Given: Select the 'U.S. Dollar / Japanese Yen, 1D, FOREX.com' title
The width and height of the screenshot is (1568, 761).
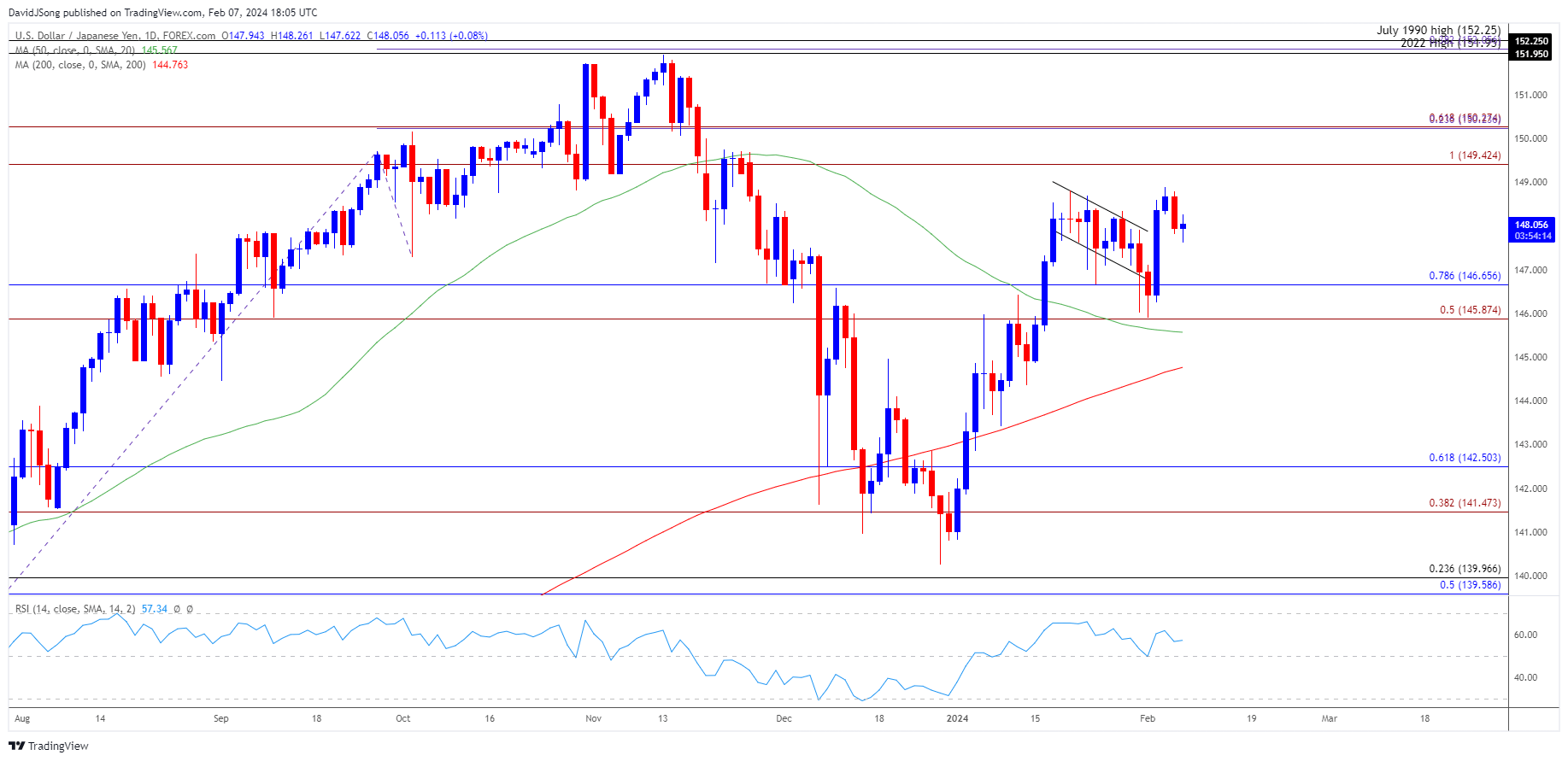Looking at the screenshot, I should (115, 36).
